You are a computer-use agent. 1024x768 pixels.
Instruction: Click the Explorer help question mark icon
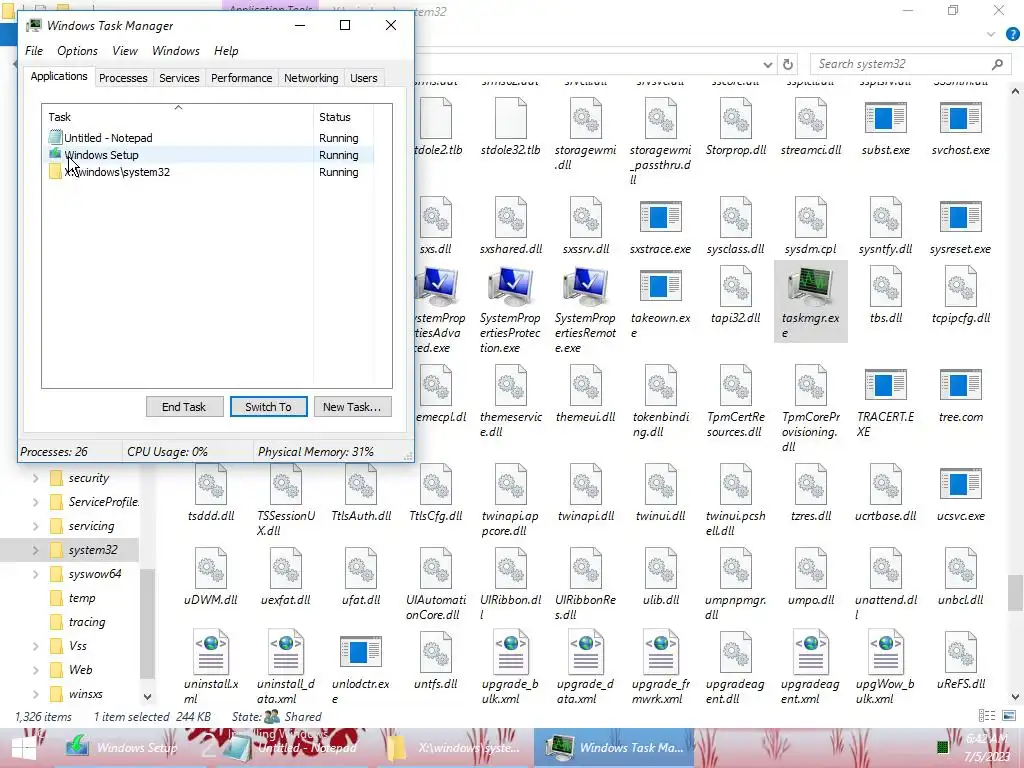tap(1013, 35)
